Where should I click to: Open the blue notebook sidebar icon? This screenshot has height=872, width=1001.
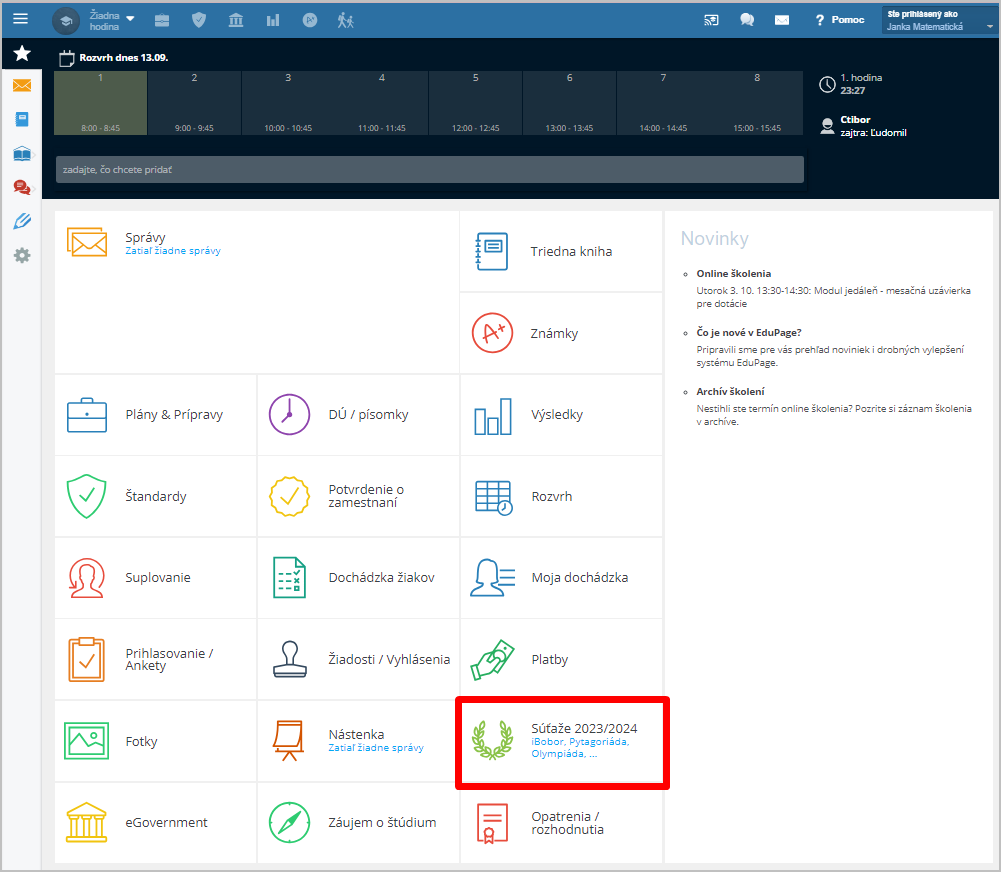pyautogui.click(x=22, y=119)
